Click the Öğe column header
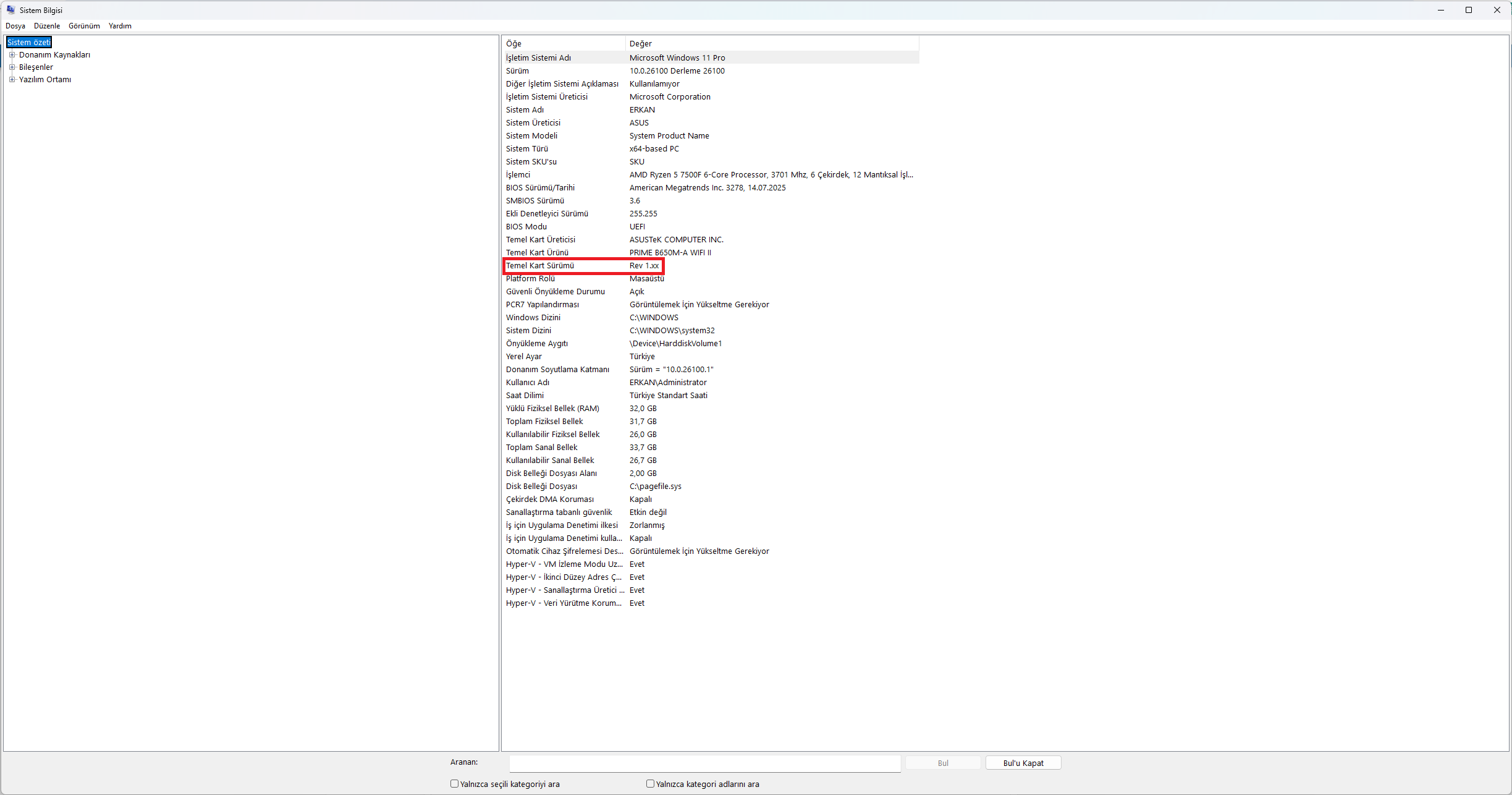1512x795 pixels. coord(564,44)
